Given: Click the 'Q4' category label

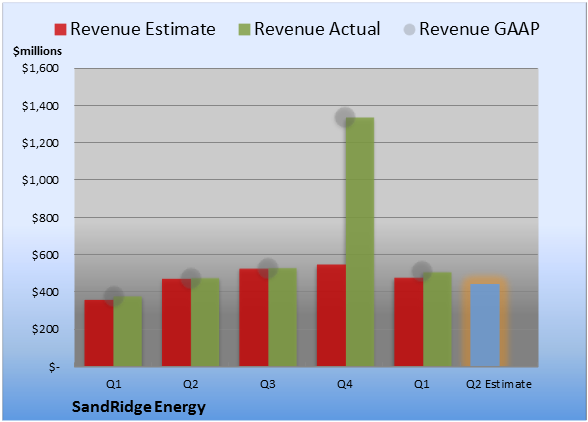Looking at the screenshot, I should pos(345,384).
